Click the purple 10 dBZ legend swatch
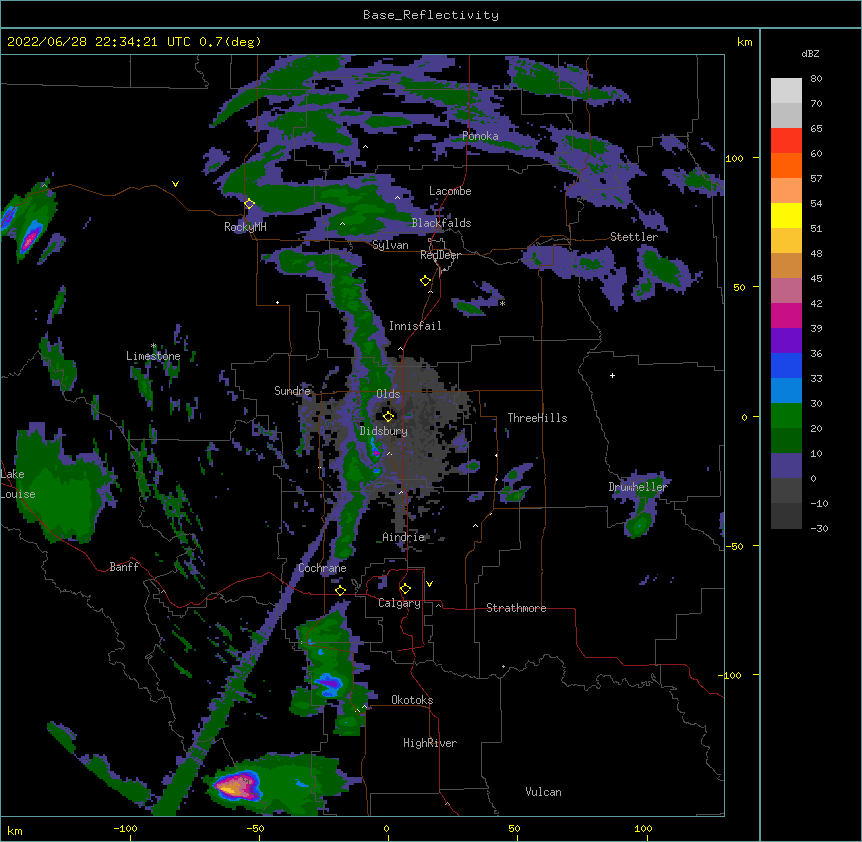 [786, 466]
